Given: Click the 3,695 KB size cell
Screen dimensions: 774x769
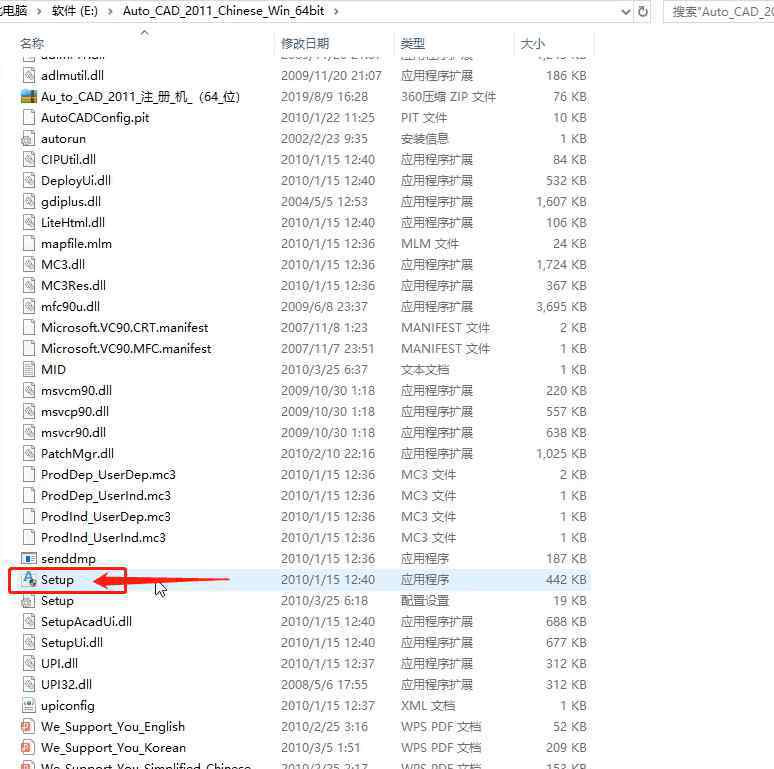Looking at the screenshot, I should point(562,307).
